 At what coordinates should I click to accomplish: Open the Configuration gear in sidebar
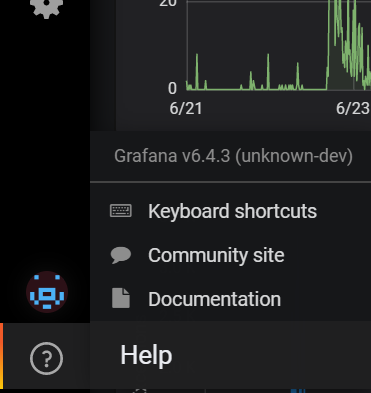(46, 7)
